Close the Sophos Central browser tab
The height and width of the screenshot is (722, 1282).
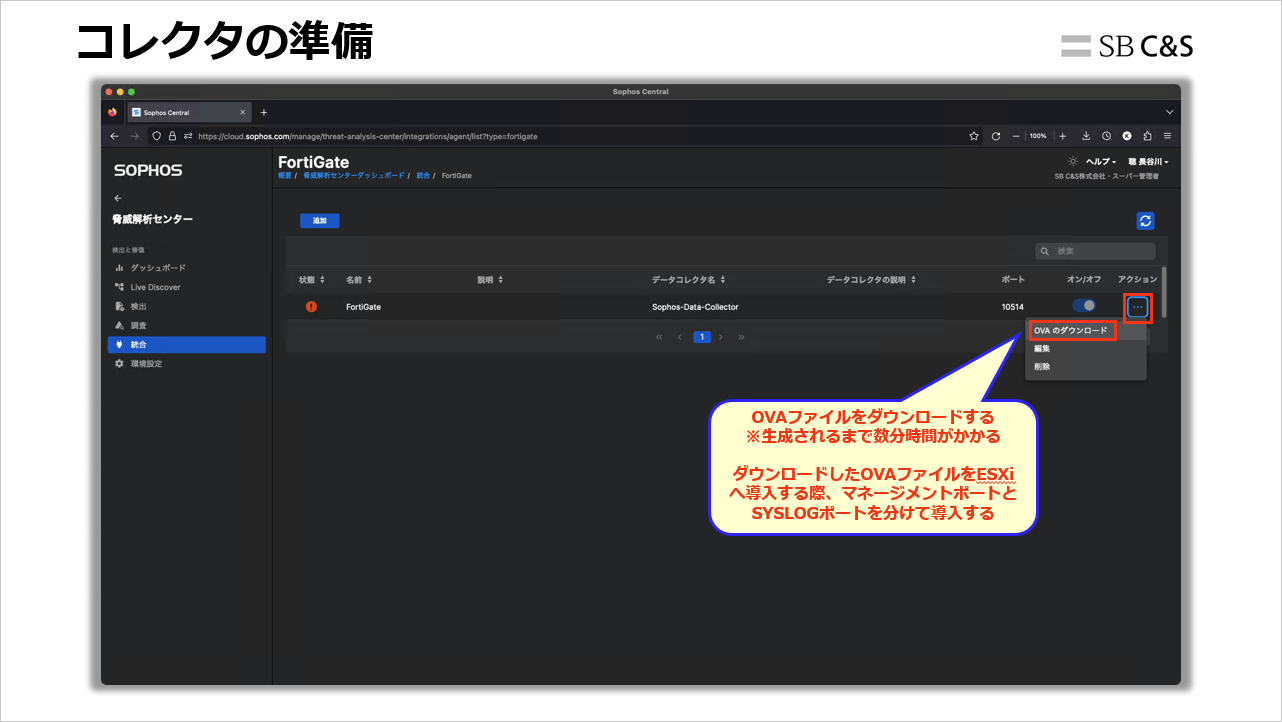click(x=243, y=112)
